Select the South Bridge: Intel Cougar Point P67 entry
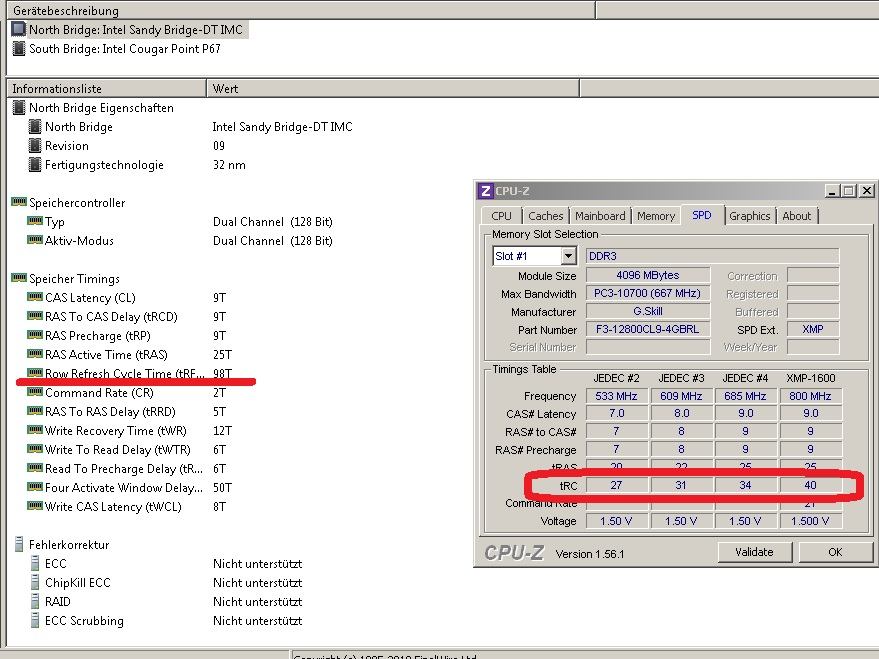 coord(124,49)
